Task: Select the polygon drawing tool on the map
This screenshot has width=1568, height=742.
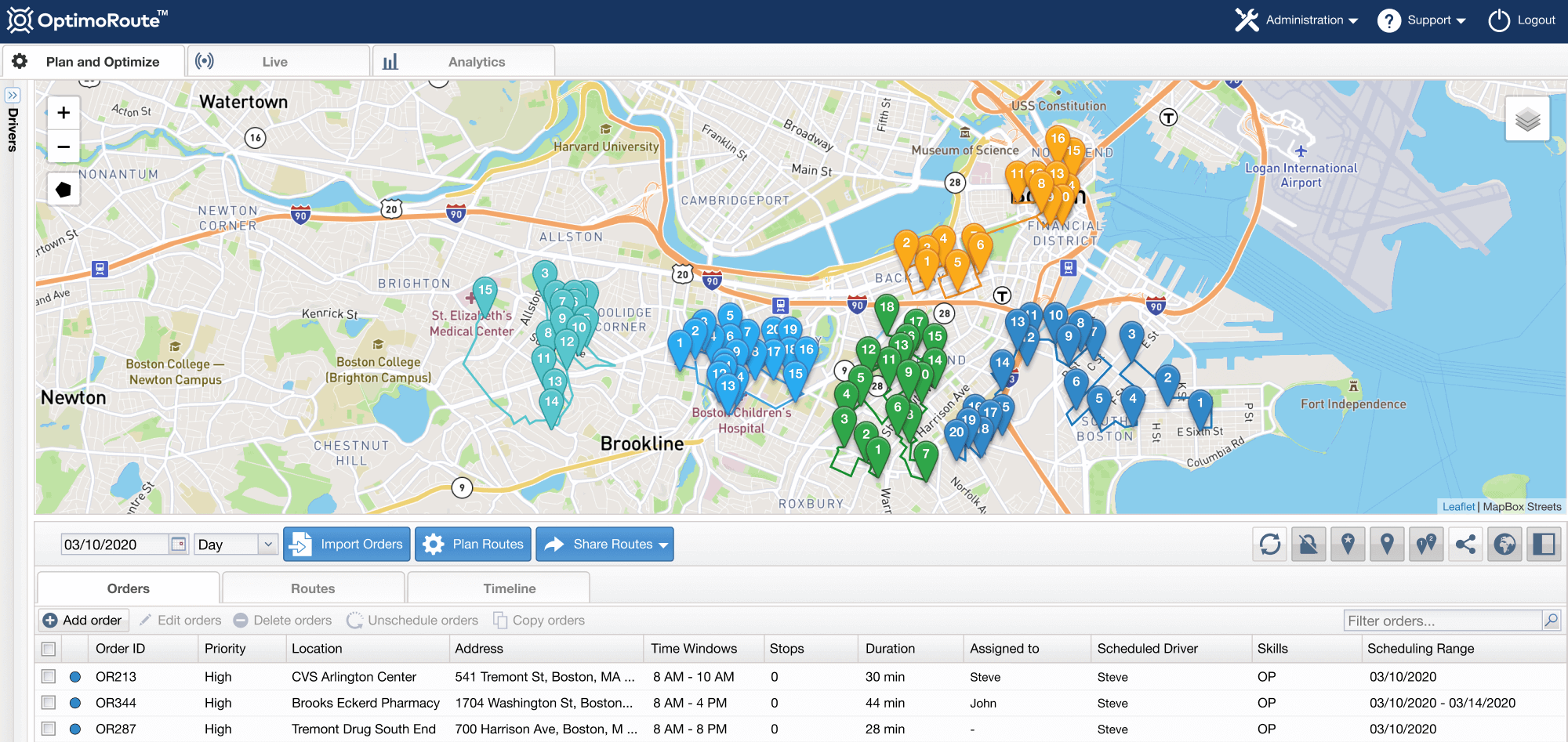Action: [63, 189]
